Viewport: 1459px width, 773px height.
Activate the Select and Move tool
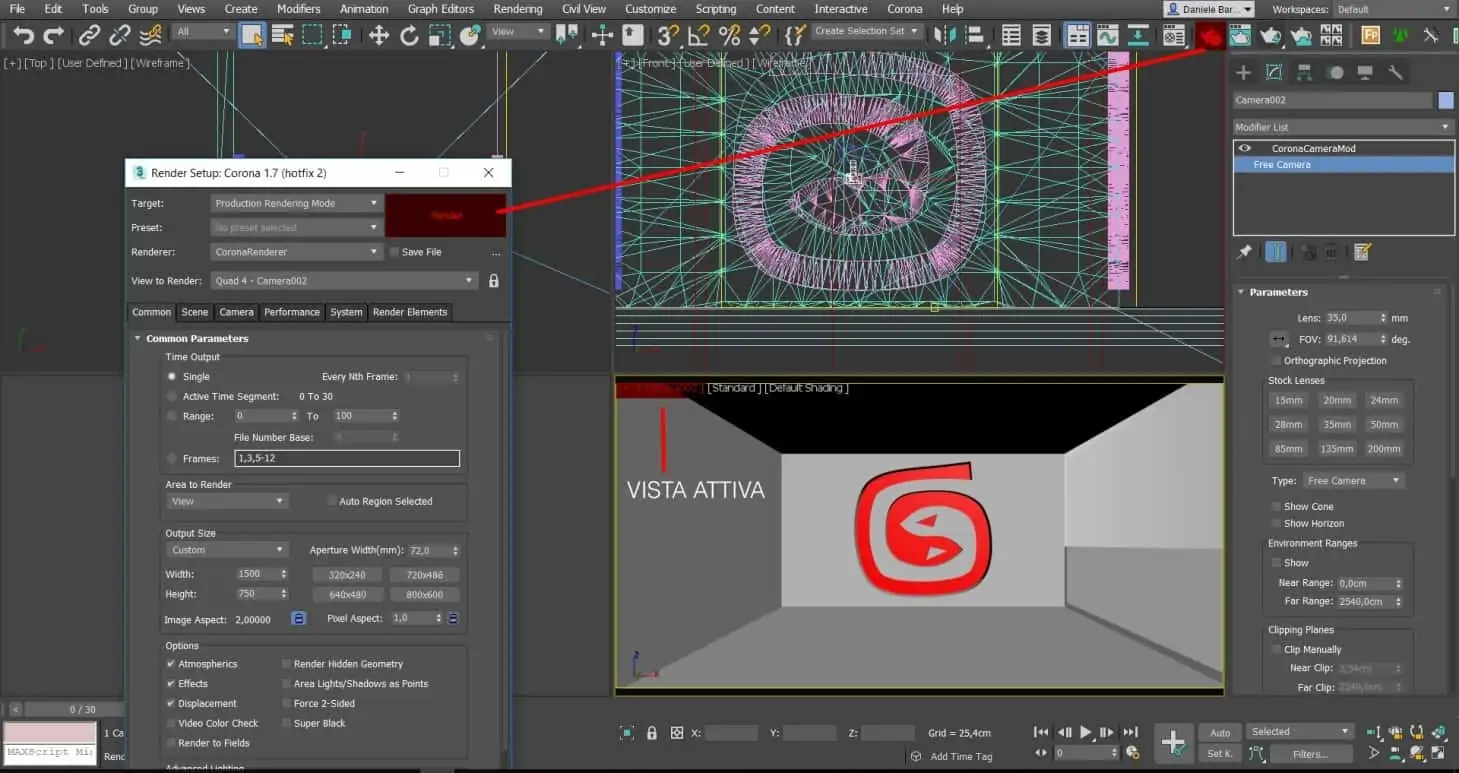379,36
